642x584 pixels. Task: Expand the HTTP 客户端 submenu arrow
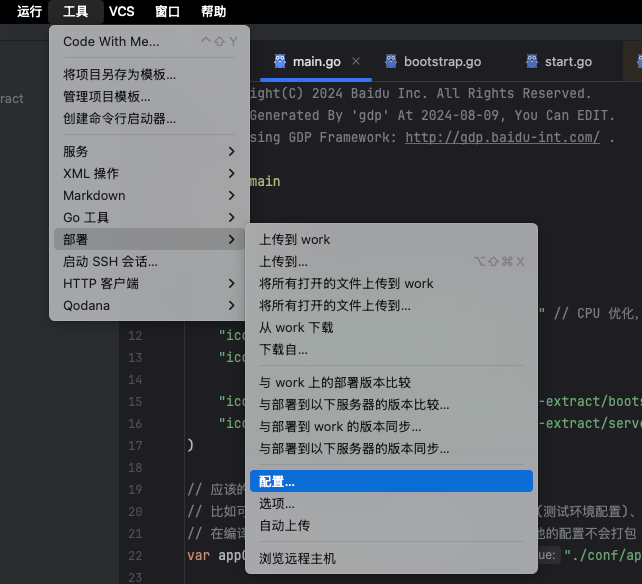pyautogui.click(x=231, y=283)
